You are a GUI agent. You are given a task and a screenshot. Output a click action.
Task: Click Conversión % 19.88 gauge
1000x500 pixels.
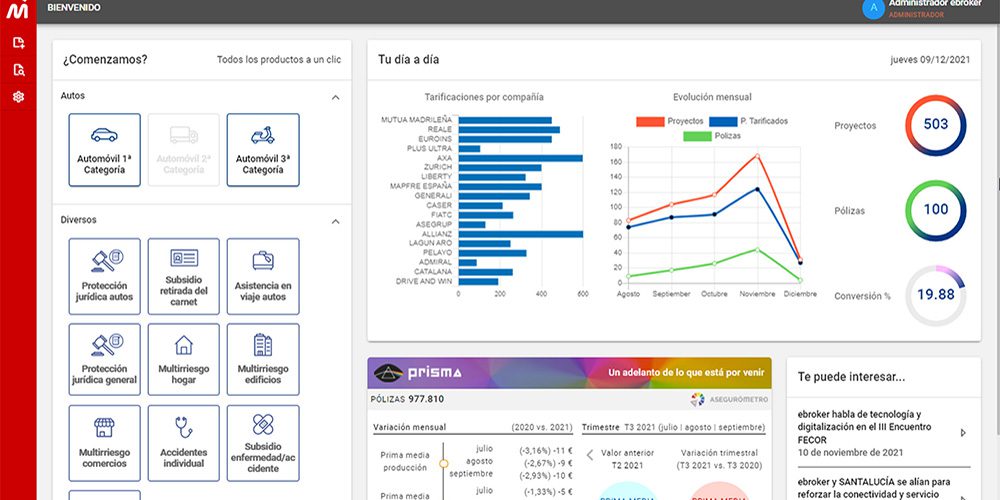tap(936, 295)
